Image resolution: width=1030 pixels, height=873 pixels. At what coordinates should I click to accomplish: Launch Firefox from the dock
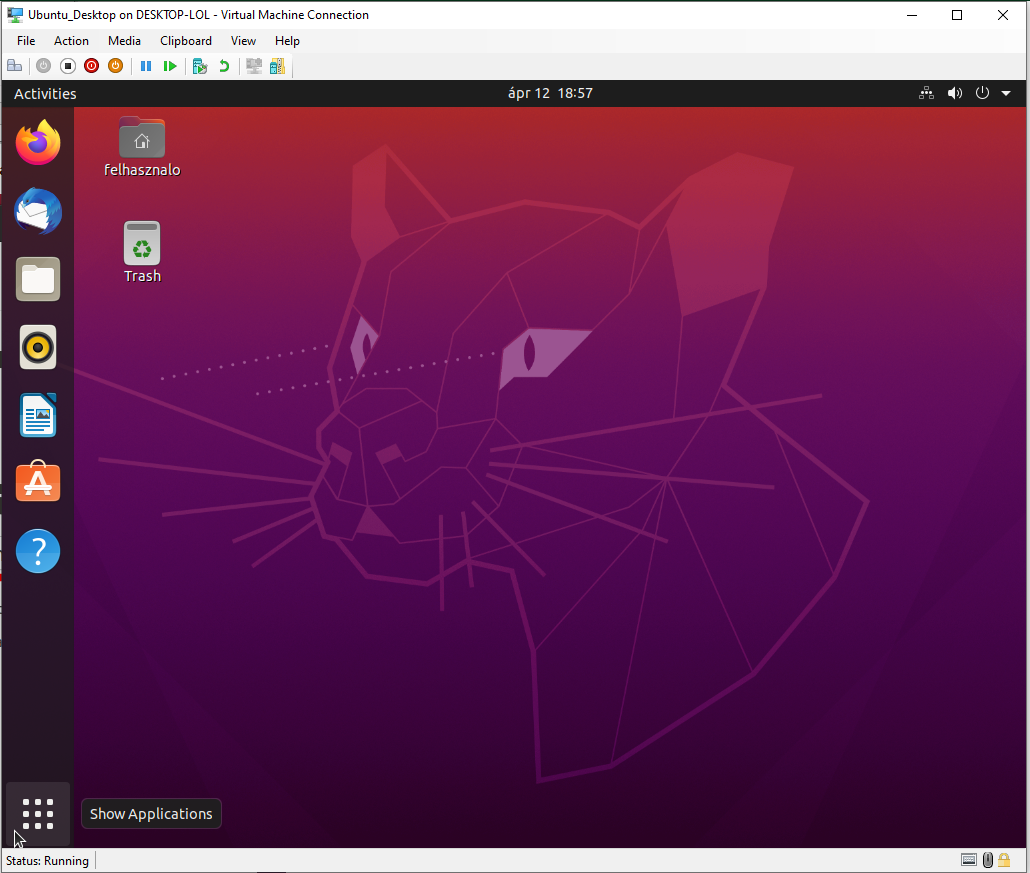(38, 143)
